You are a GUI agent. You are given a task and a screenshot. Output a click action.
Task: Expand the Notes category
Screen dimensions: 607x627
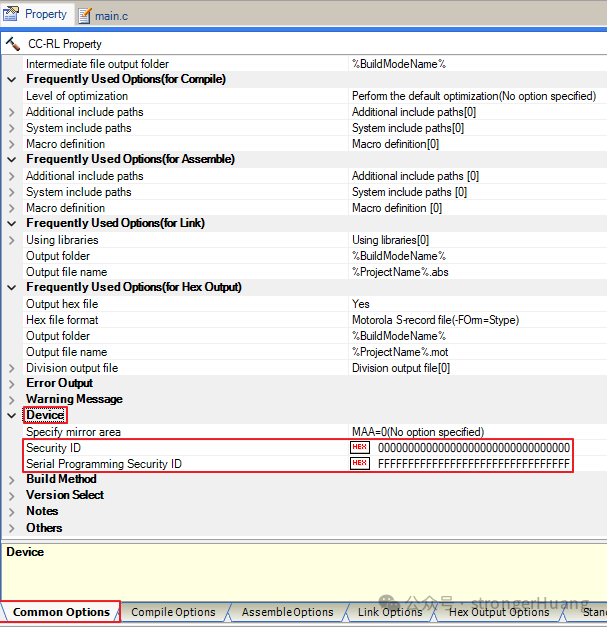[12, 512]
